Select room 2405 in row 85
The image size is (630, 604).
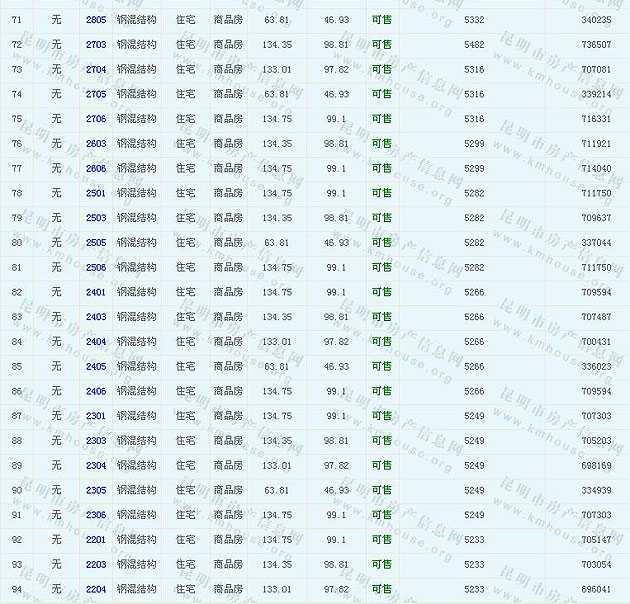(96, 367)
